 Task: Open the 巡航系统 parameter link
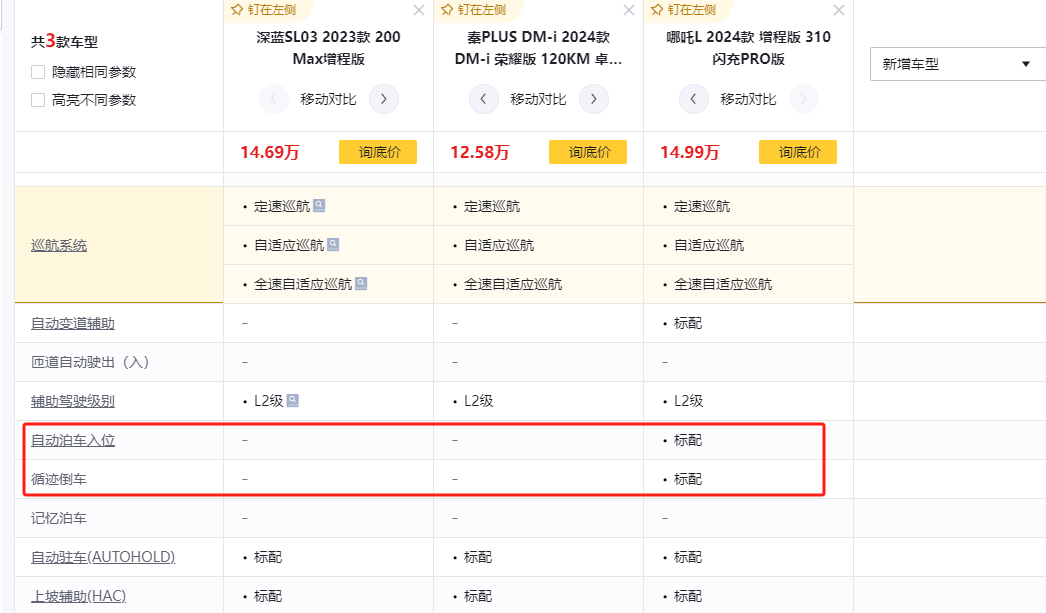[x=59, y=245]
